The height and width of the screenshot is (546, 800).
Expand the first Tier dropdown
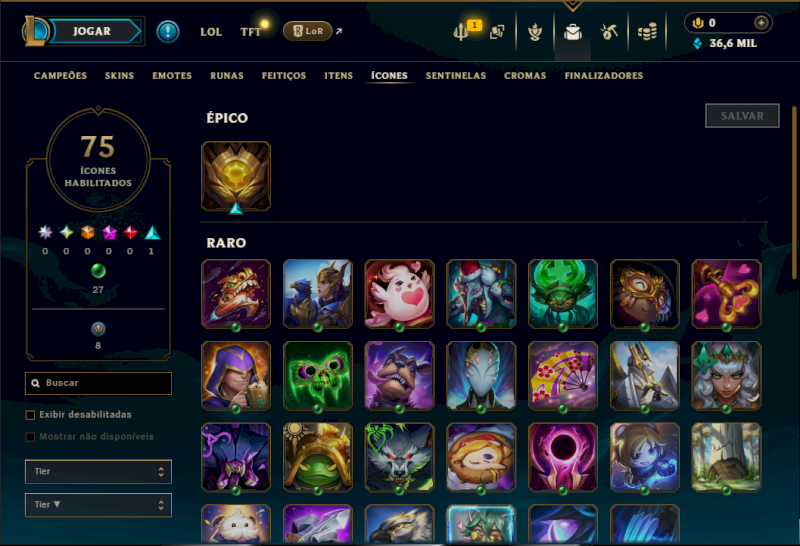click(98, 471)
